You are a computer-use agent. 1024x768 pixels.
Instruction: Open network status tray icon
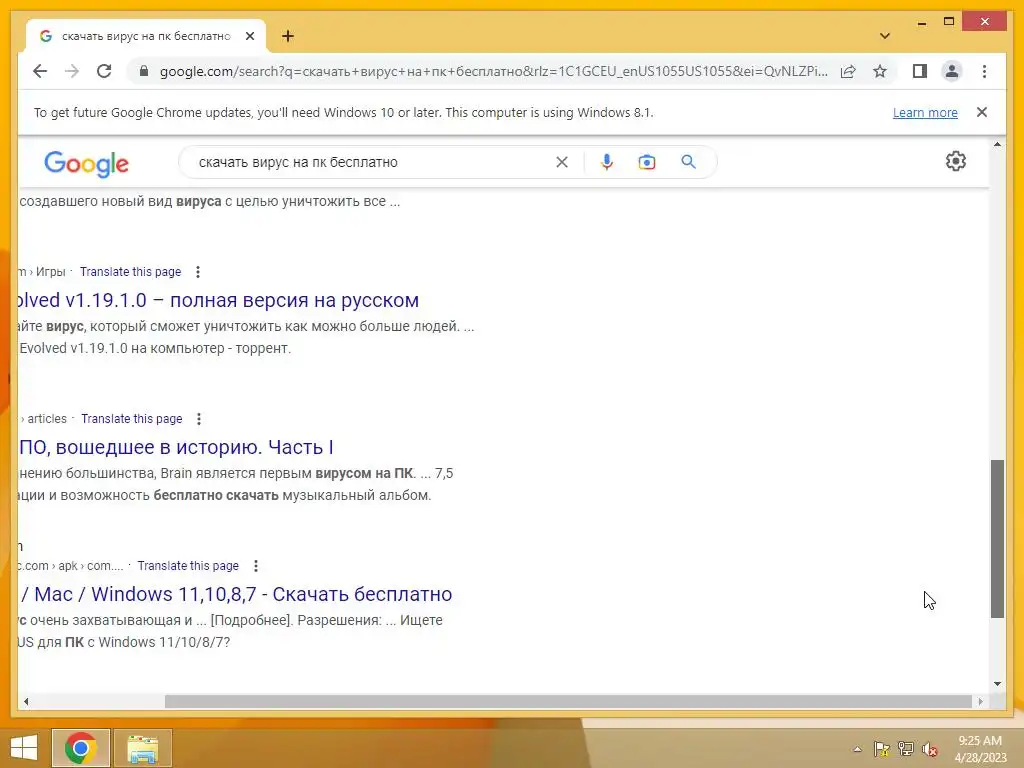pos(906,749)
